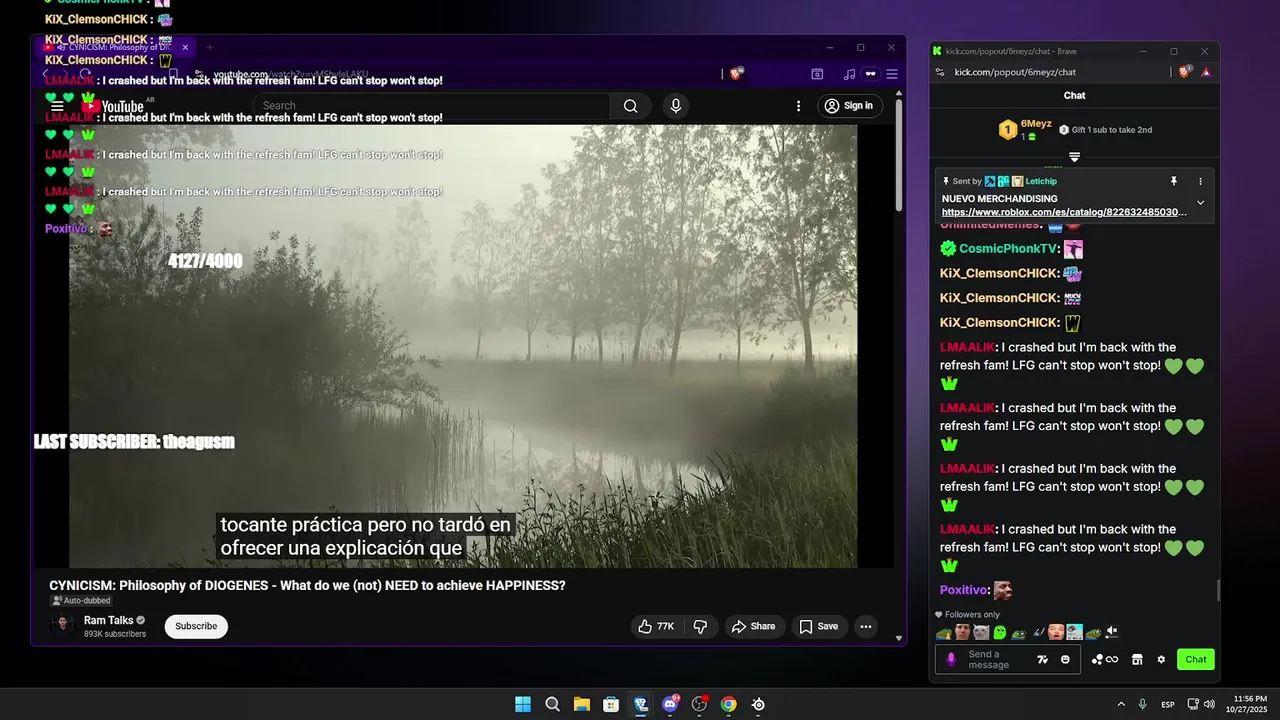Select the CYNICISM: Philosophy browser tab
The image size is (1280, 720).
click(115, 47)
